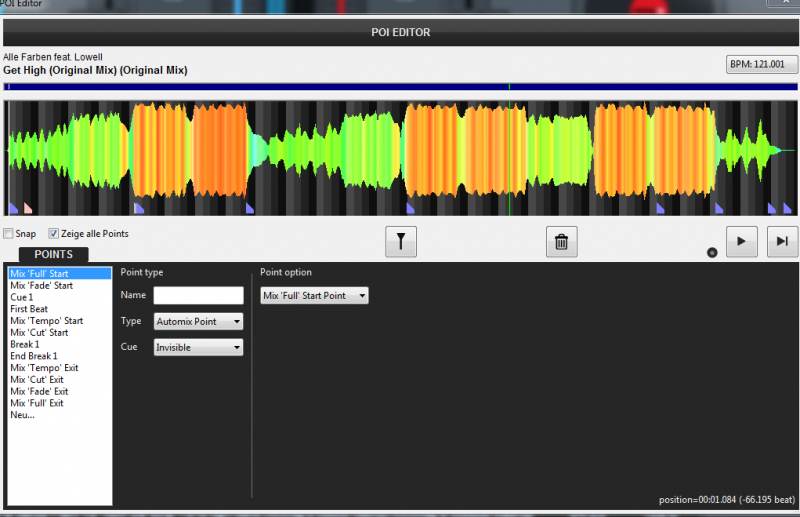Click the set point marker icon button
This screenshot has width=800, height=517.
(401, 241)
